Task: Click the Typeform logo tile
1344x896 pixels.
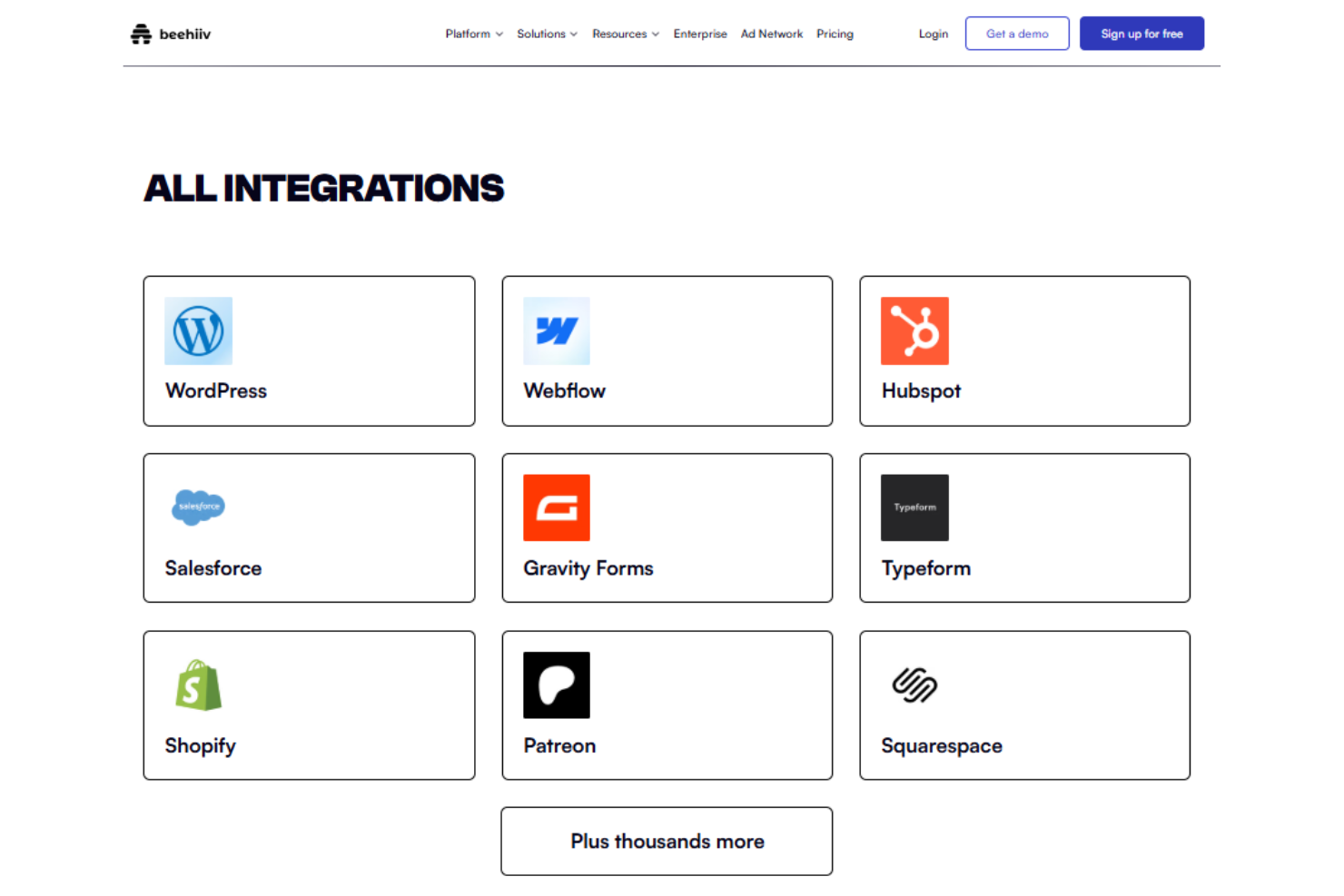Action: coord(914,507)
